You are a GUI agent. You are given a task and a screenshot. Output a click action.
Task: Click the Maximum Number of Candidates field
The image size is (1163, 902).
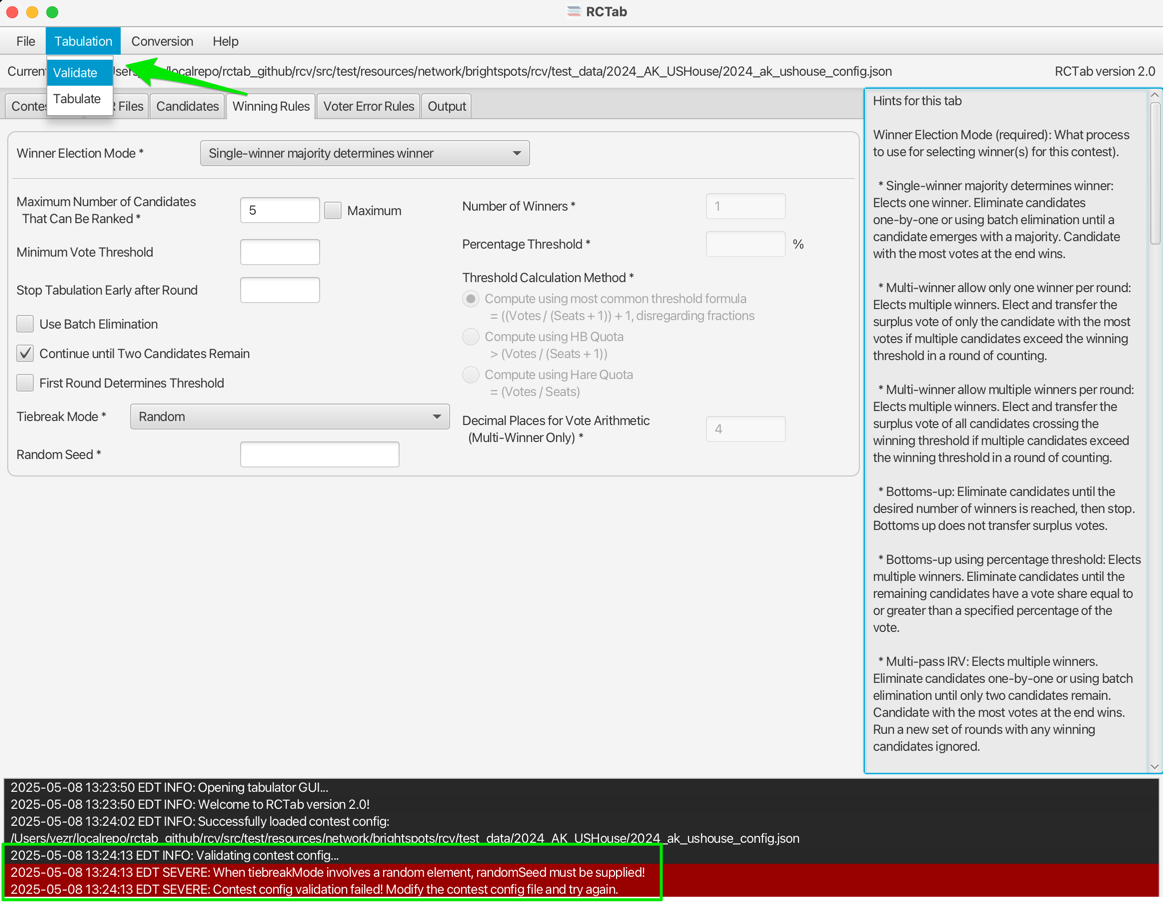(280, 211)
